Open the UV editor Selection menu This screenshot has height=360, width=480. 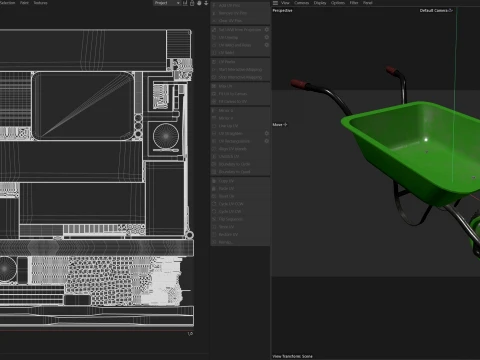[x=8, y=3]
